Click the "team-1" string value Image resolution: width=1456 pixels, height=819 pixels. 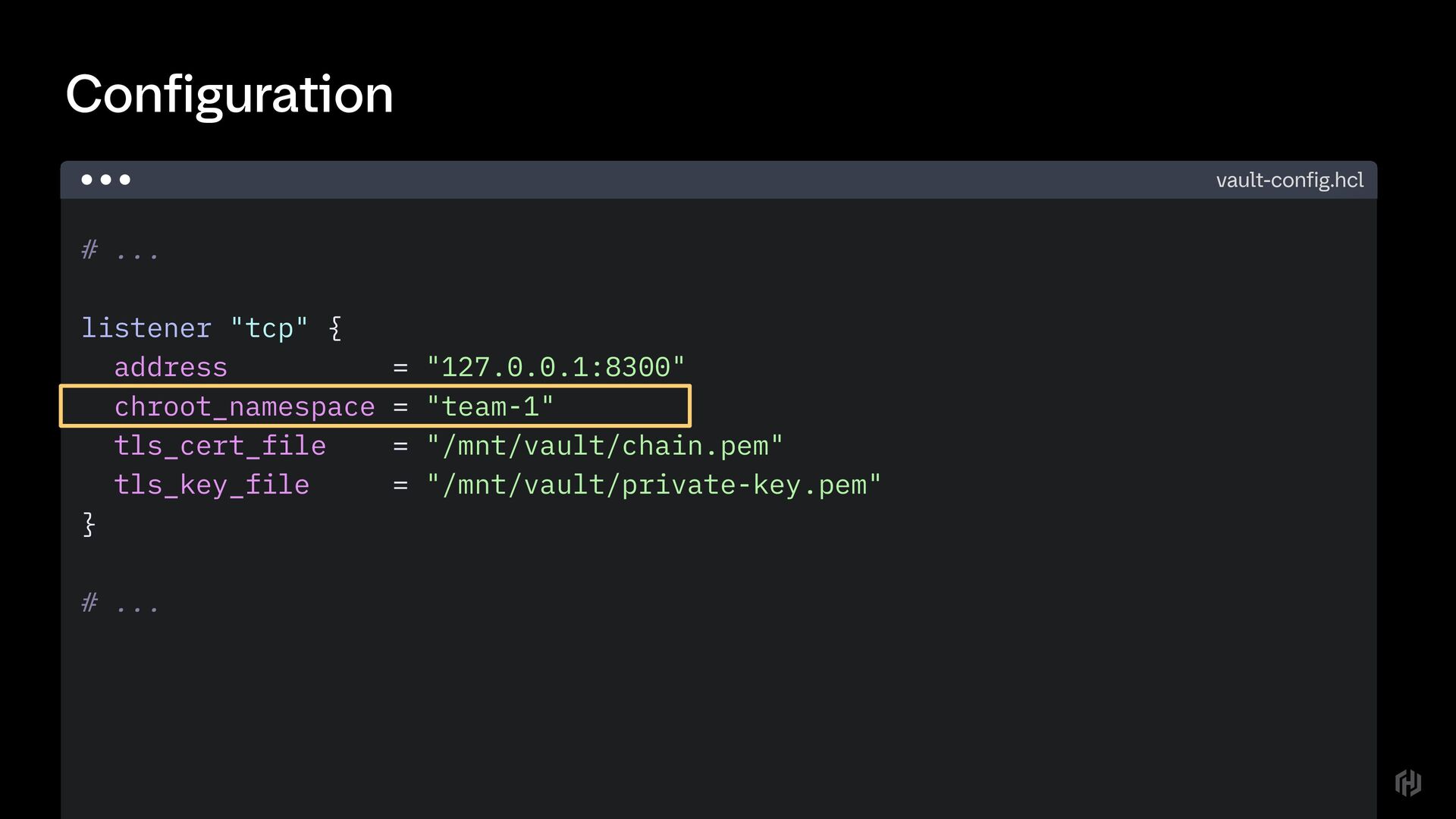click(490, 407)
